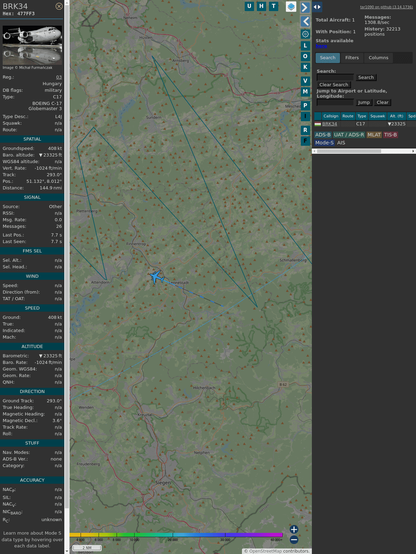Click the altitude color scale bar
Screen dimensions: 416x554
click(176, 535)
